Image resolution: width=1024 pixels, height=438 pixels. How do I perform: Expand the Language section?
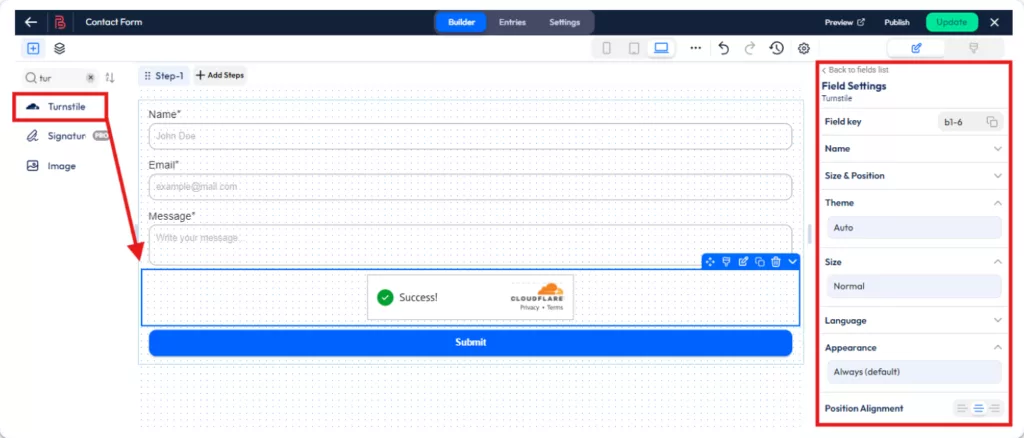coord(913,321)
